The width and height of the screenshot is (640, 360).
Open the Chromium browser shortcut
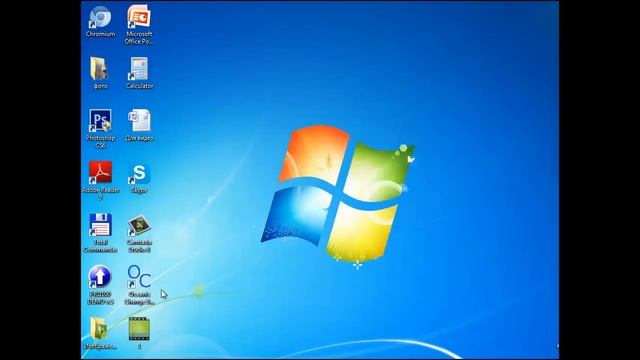[x=100, y=17]
